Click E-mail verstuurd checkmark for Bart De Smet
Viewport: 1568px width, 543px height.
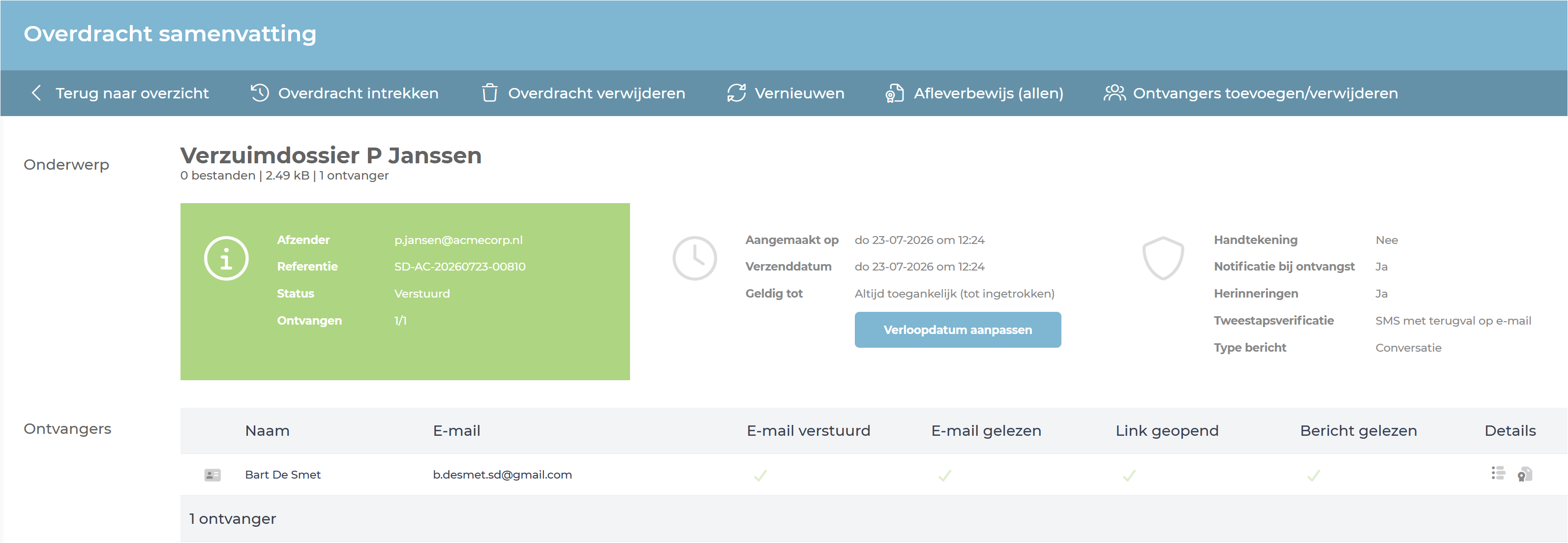(x=760, y=475)
